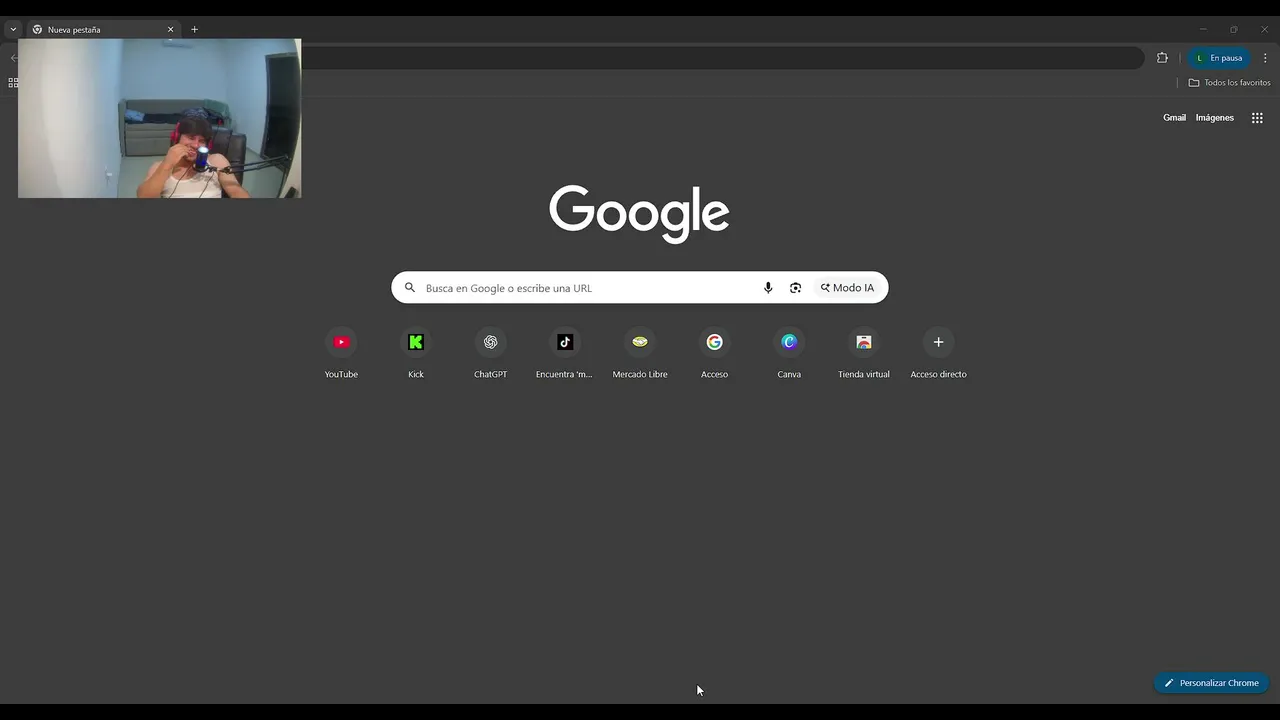Image resolution: width=1280 pixels, height=720 pixels.
Task: Open the Gmail link
Action: tap(1174, 118)
